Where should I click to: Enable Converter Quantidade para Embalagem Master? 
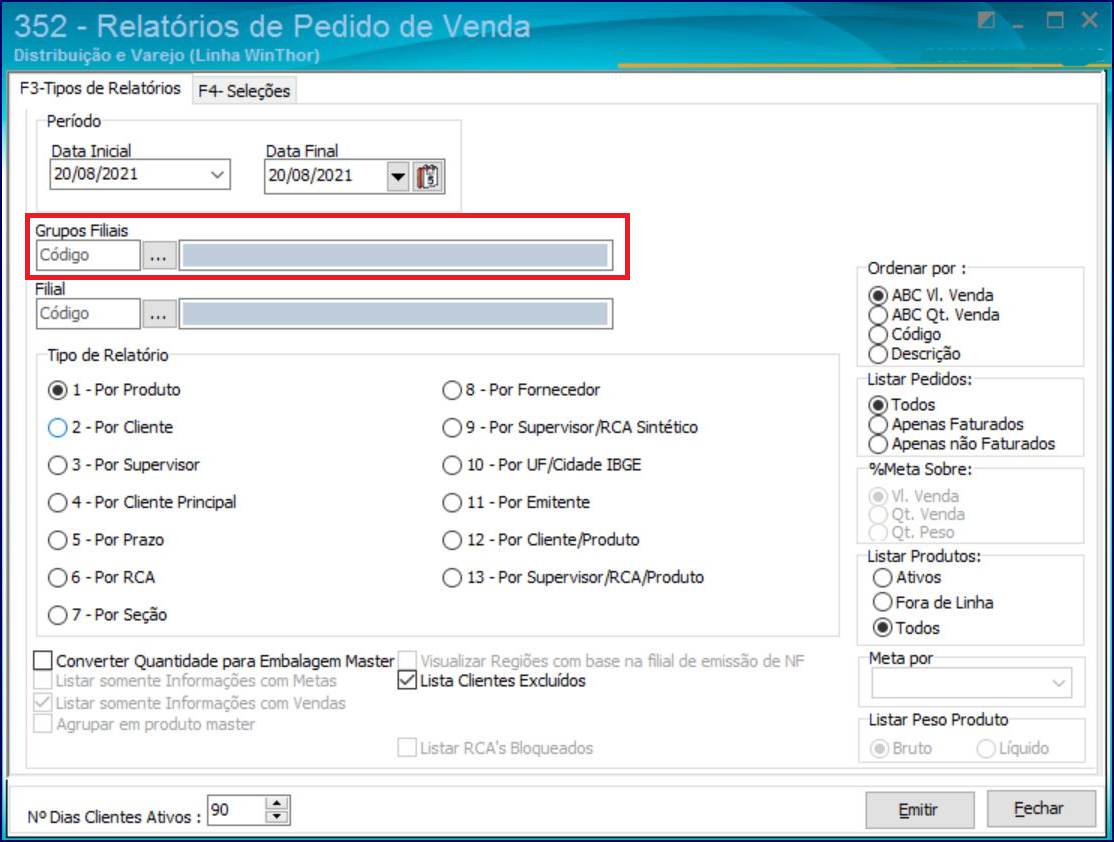click(214, 662)
